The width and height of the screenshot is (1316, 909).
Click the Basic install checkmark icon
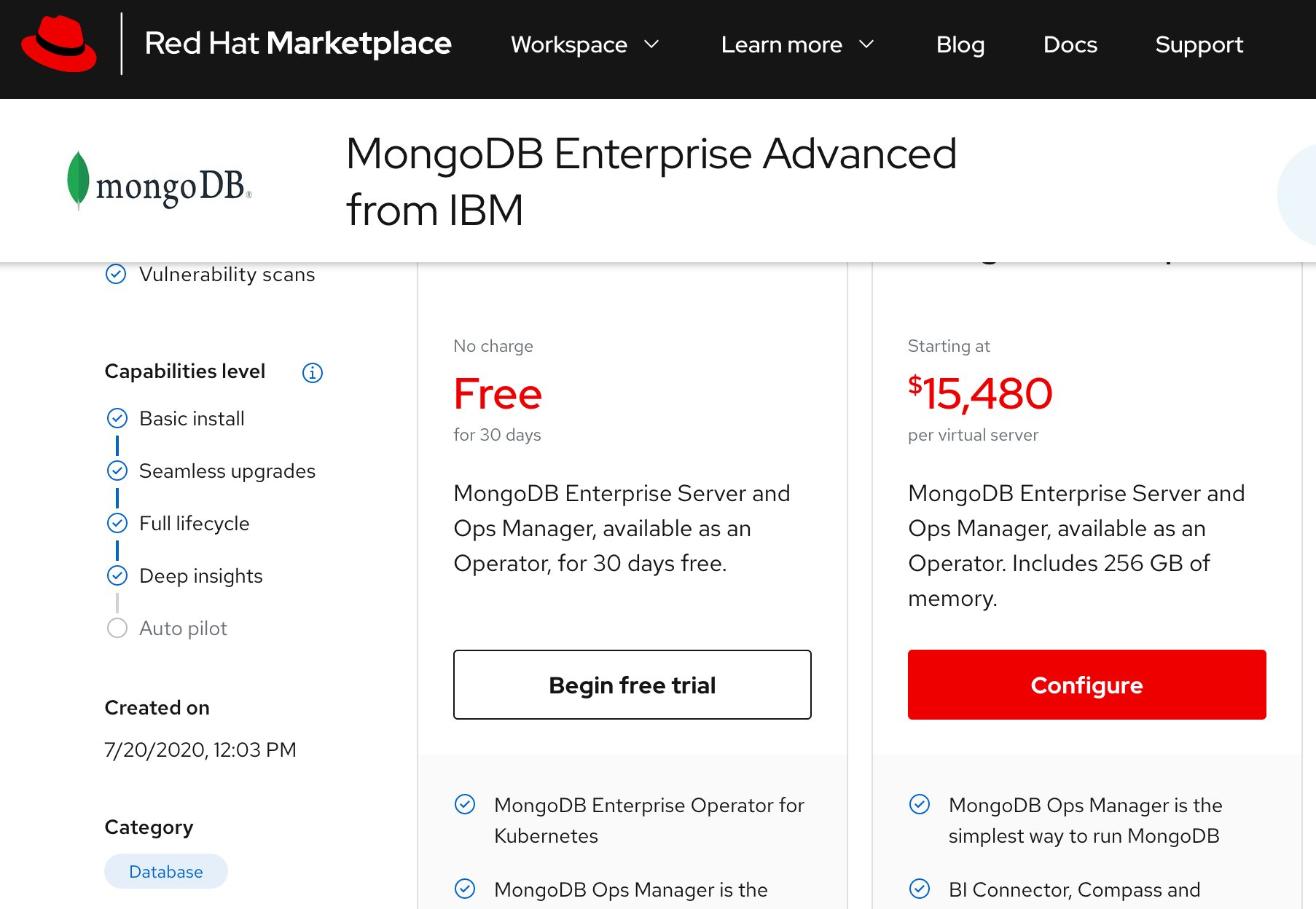[x=117, y=418]
